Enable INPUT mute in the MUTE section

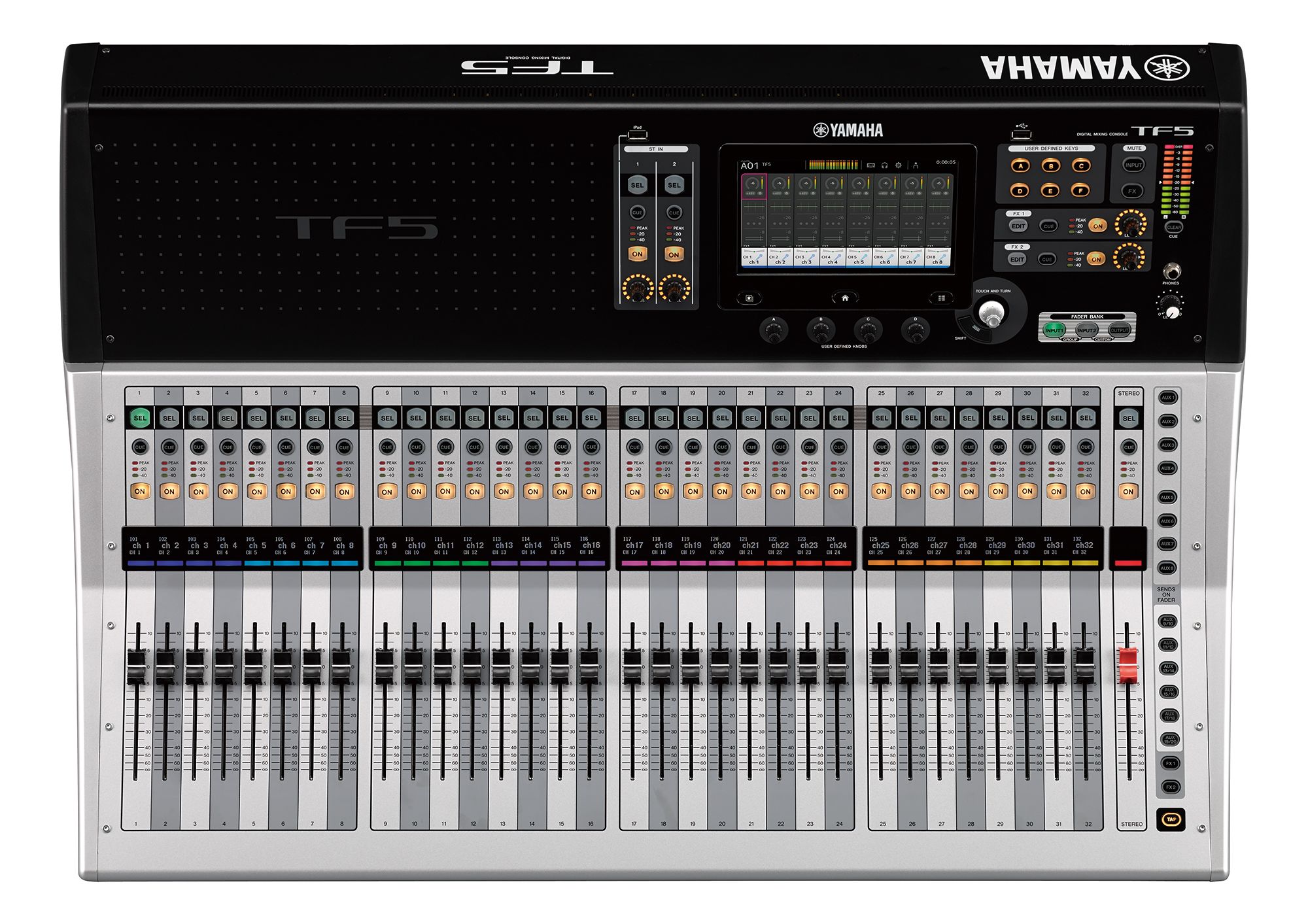pyautogui.click(x=1133, y=164)
